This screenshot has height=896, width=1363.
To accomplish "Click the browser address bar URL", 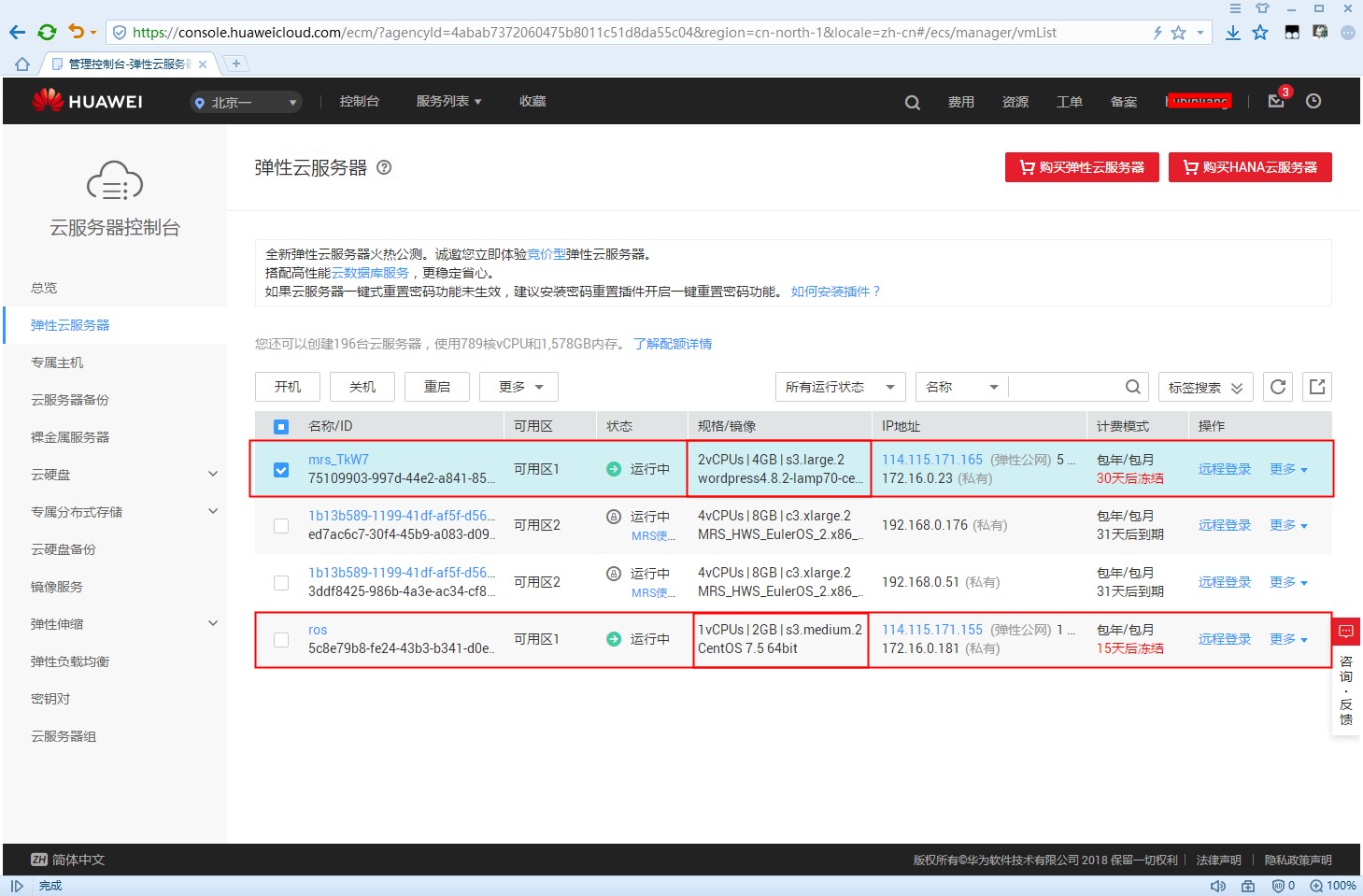I will coord(594,33).
